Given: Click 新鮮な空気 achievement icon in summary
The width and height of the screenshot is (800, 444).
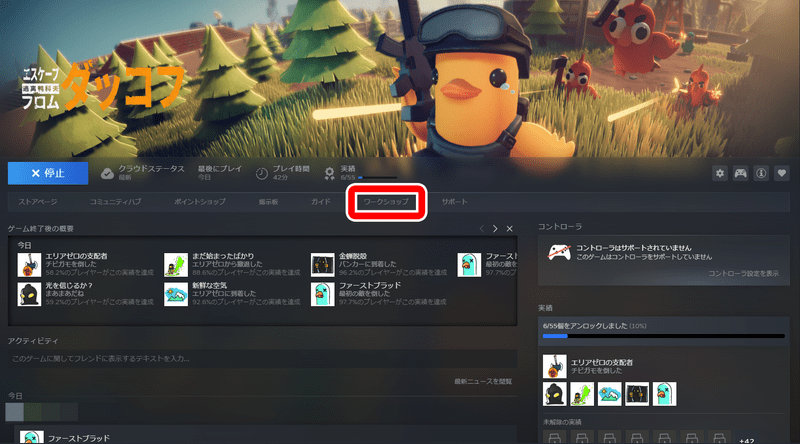Looking at the screenshot, I should pyautogui.click(x=176, y=294).
